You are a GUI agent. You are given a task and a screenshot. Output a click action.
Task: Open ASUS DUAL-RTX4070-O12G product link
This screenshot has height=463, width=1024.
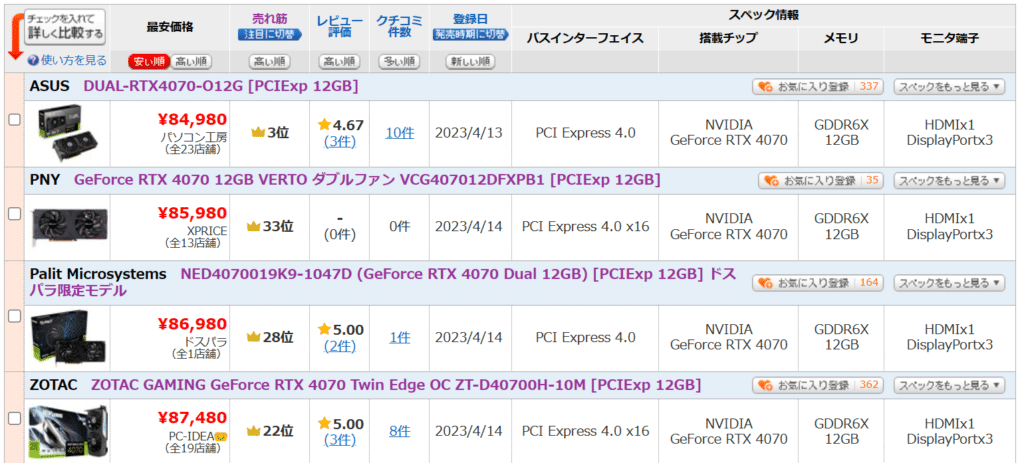click(x=221, y=86)
